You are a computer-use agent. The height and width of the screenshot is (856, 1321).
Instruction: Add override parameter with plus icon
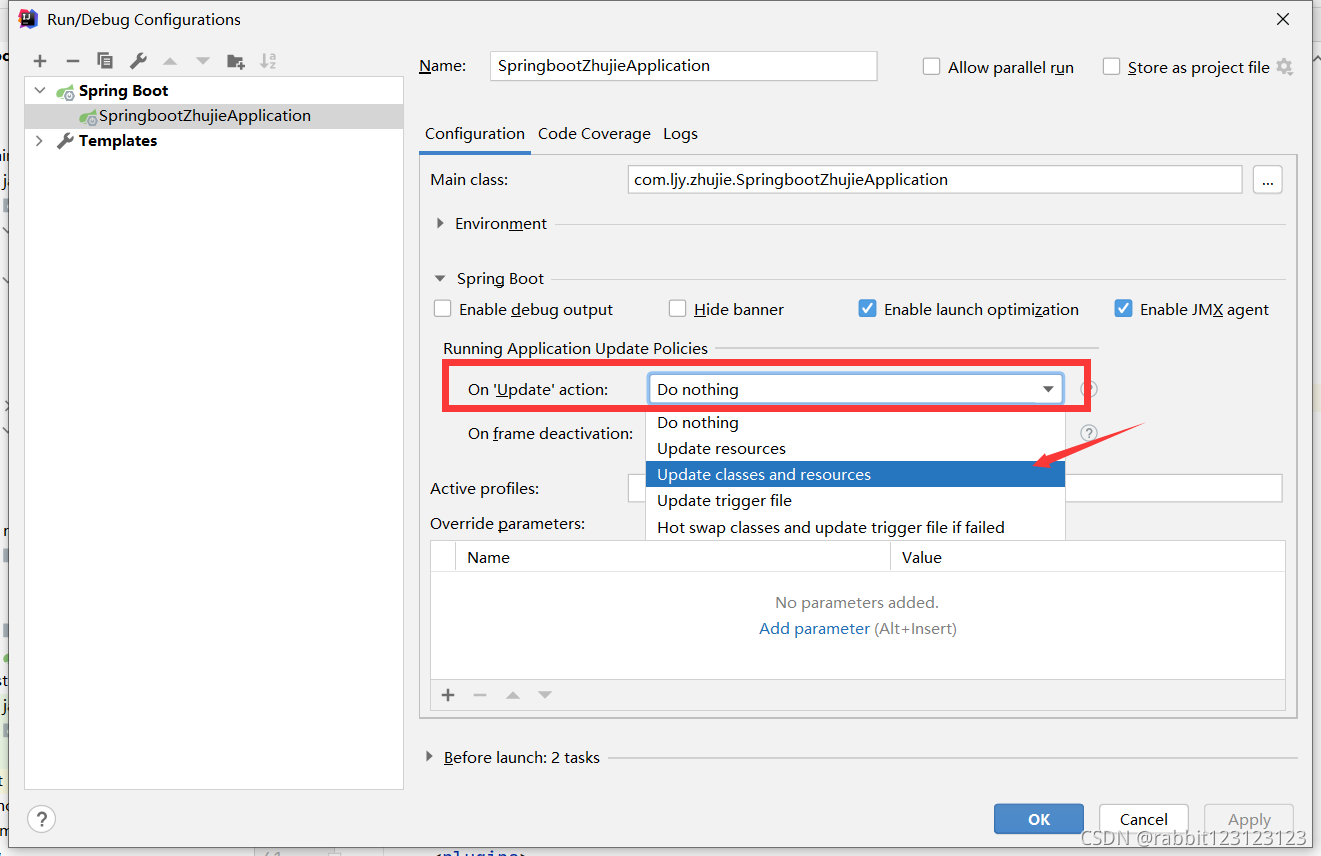tap(448, 695)
